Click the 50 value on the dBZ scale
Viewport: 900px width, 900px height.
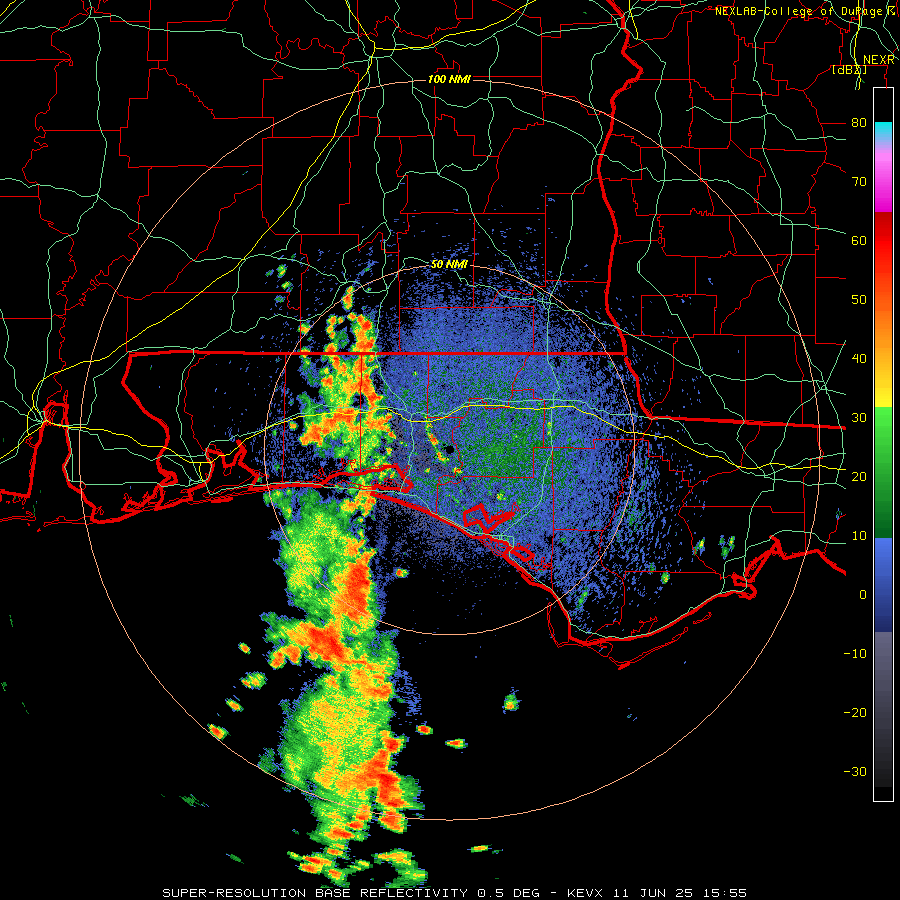859,300
